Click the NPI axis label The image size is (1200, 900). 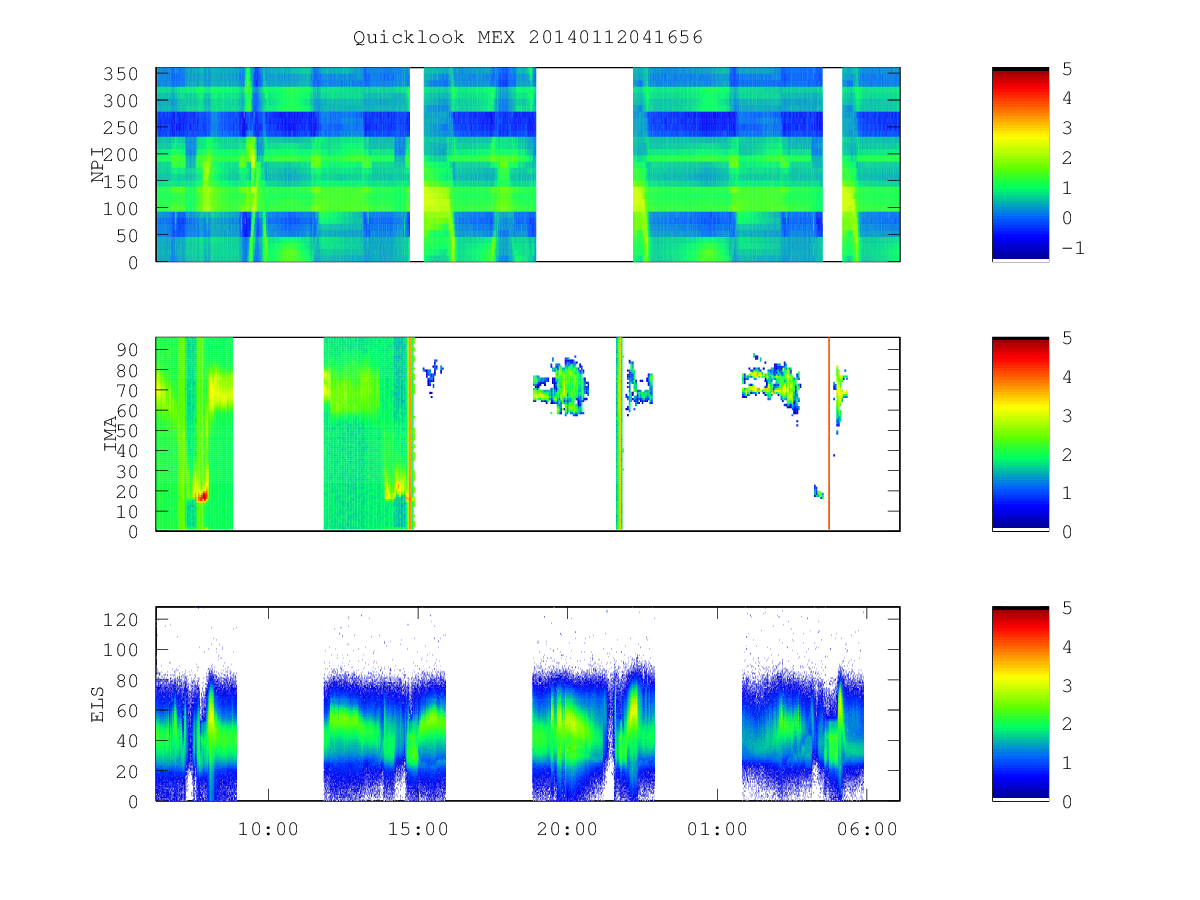coord(98,165)
